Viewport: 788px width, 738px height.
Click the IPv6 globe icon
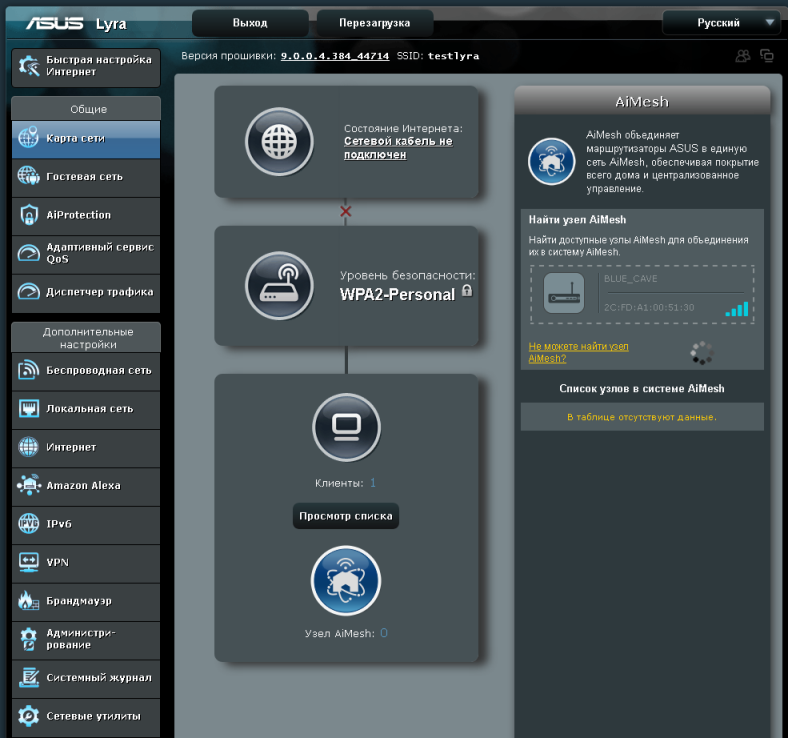(29, 523)
